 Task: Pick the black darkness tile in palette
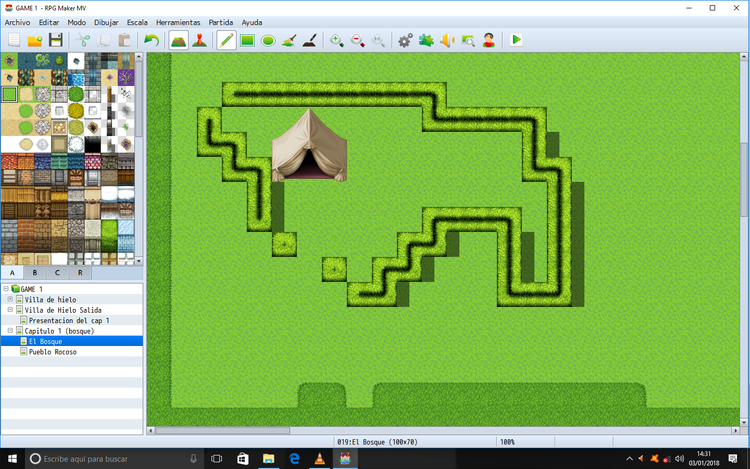92,144
